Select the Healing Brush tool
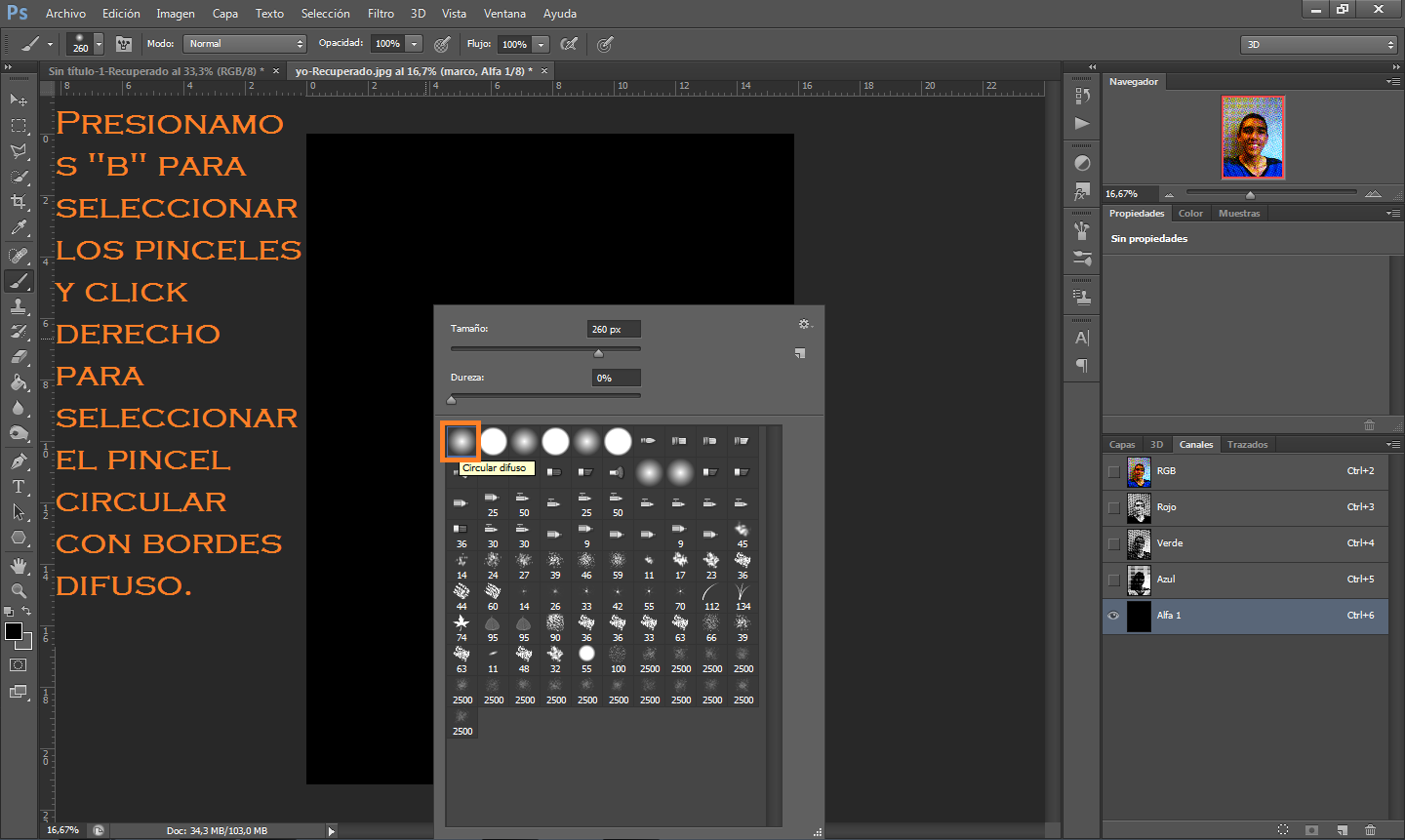Viewport: 1405px width, 840px height. click(19, 256)
